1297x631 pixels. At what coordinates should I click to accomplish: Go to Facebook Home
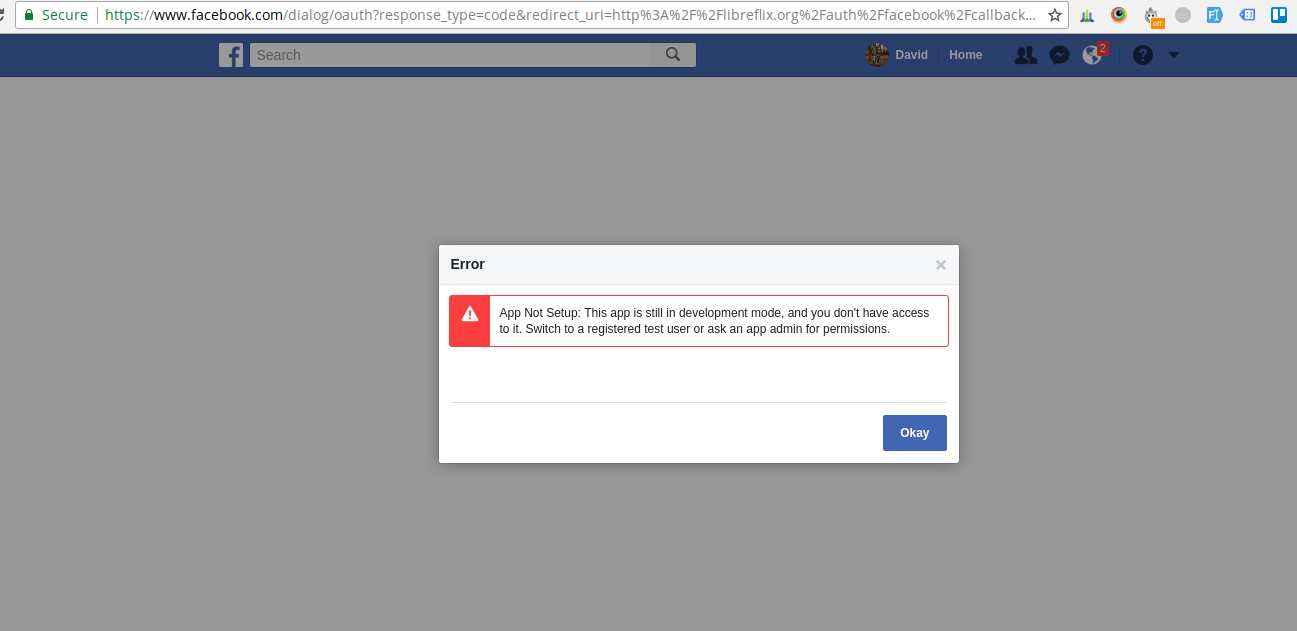965,55
